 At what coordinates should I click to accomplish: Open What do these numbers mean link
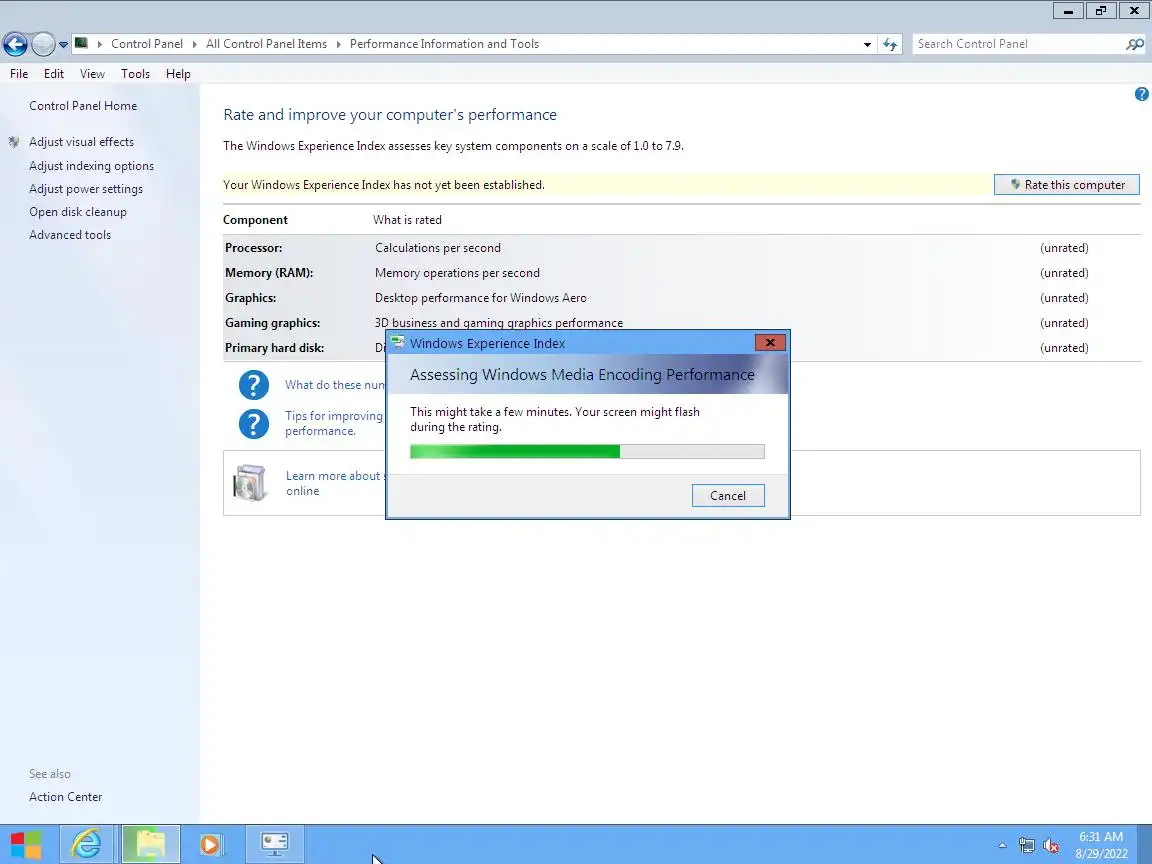coord(335,385)
